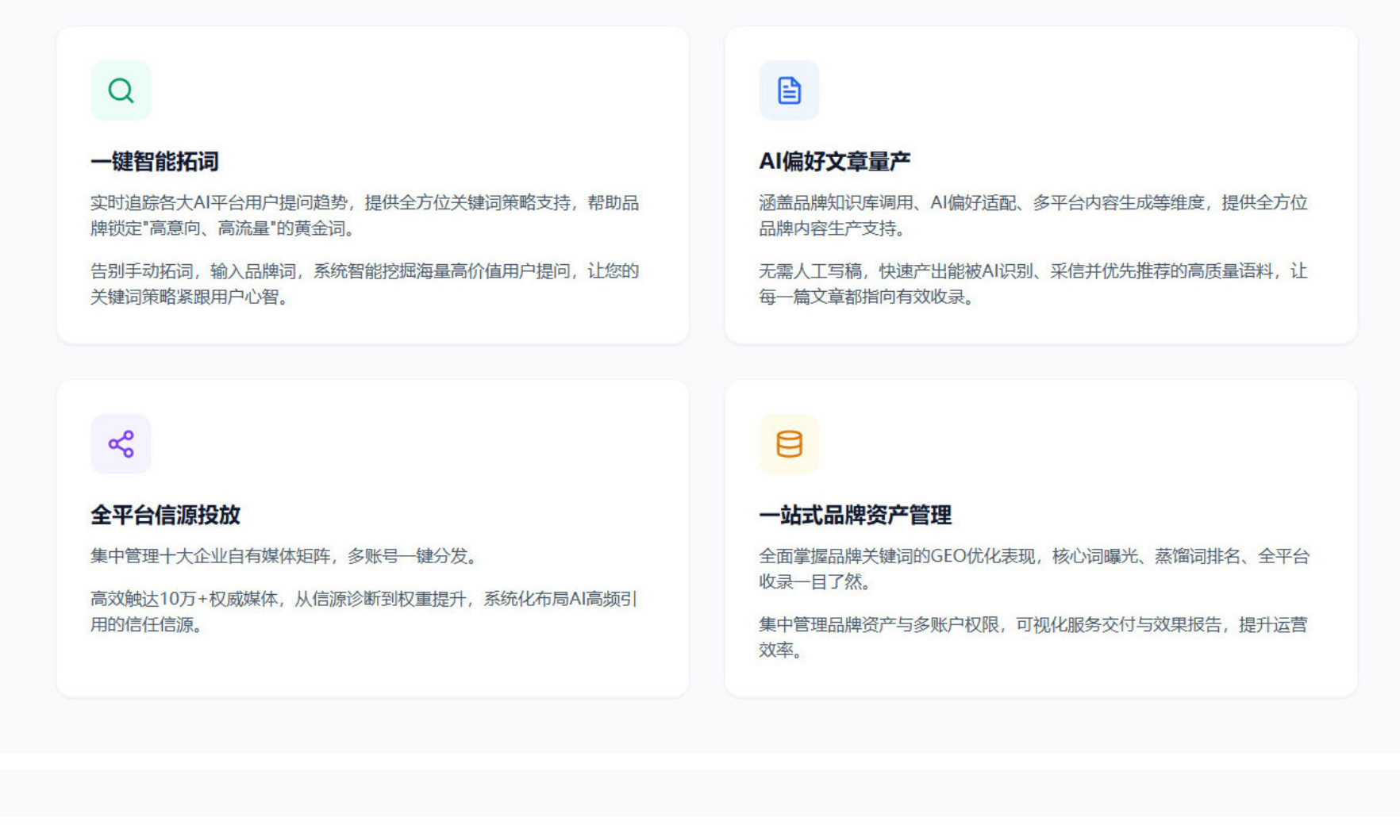Click paragraph starting 涵盖品牌知识库调用
The image size is (1400, 840).
[x=1033, y=216]
